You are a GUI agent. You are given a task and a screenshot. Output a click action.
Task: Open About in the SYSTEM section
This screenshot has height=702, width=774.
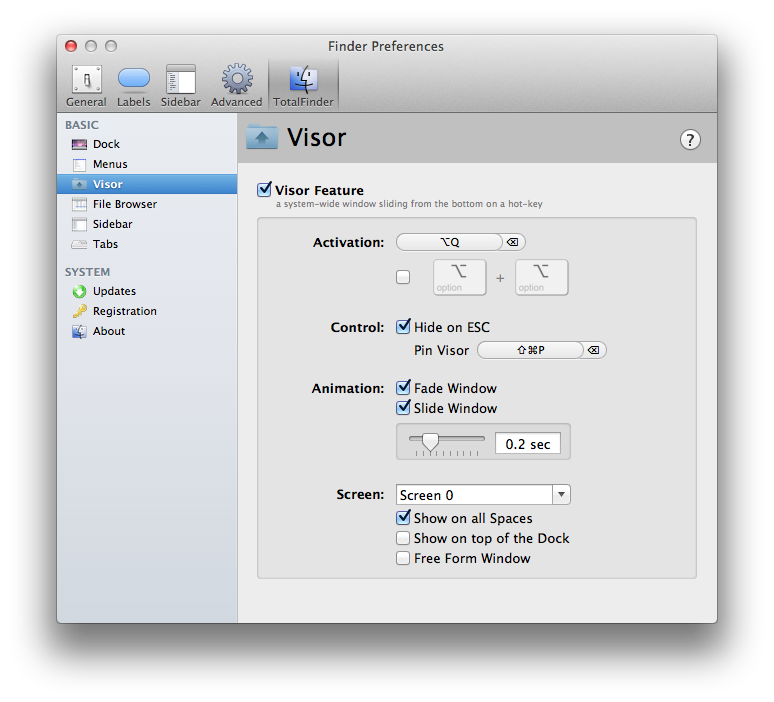coord(147,331)
